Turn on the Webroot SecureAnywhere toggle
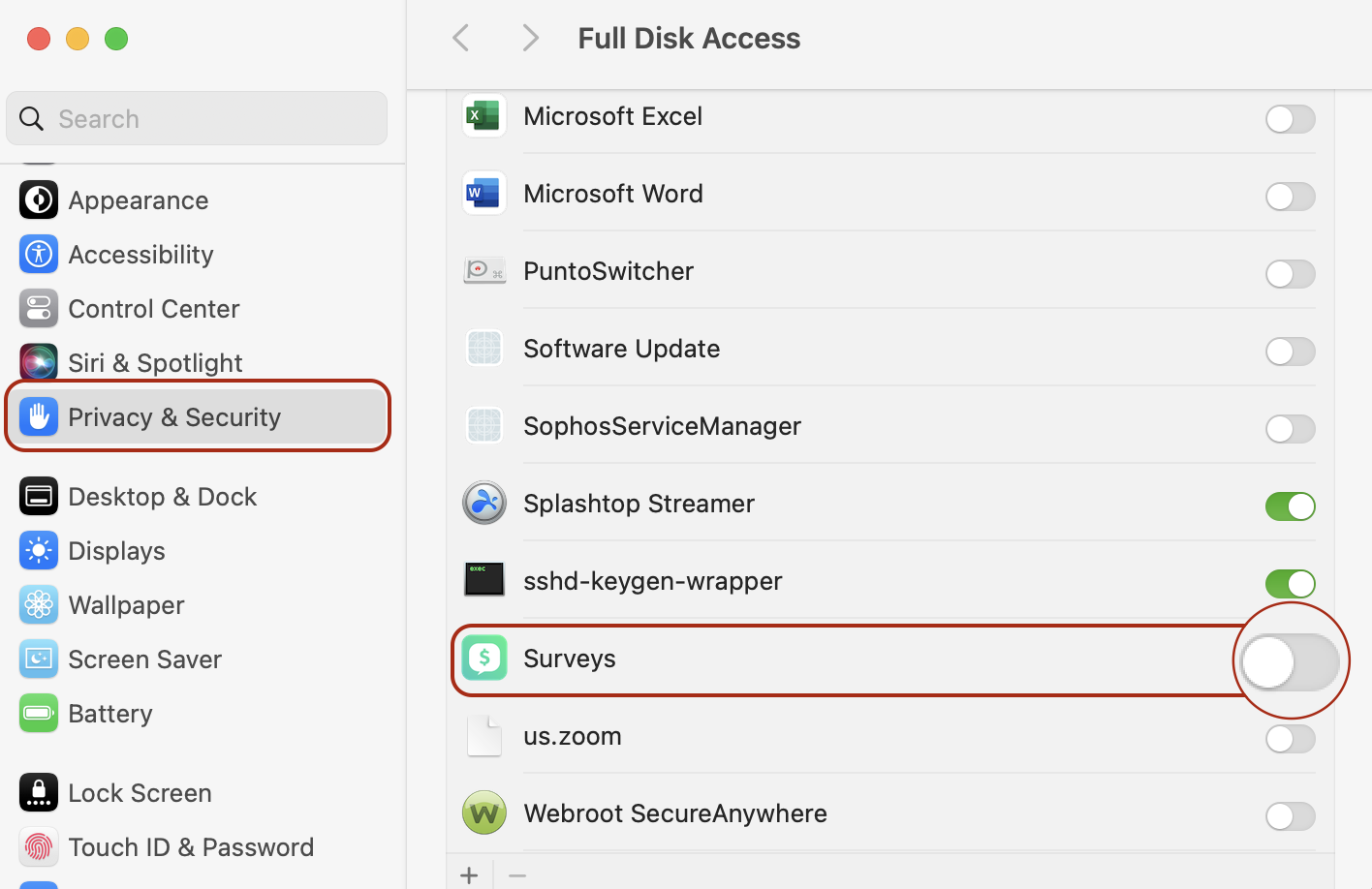The image size is (1372, 889). click(1290, 816)
